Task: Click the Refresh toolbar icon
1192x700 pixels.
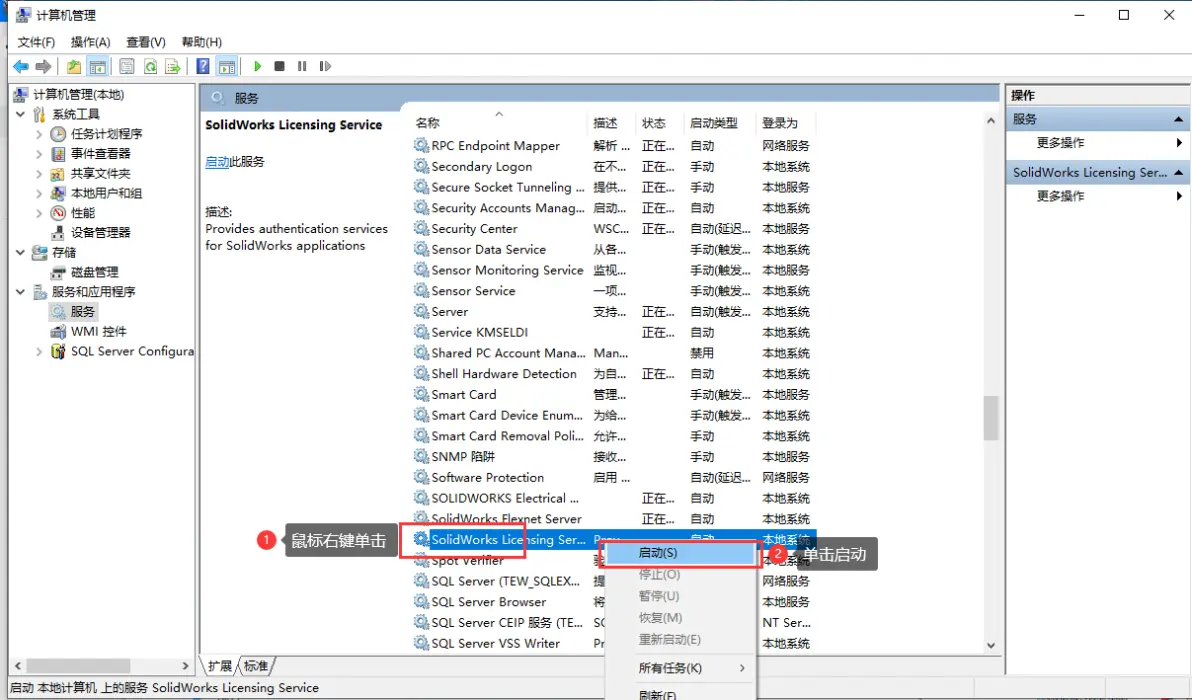Action: (150, 67)
